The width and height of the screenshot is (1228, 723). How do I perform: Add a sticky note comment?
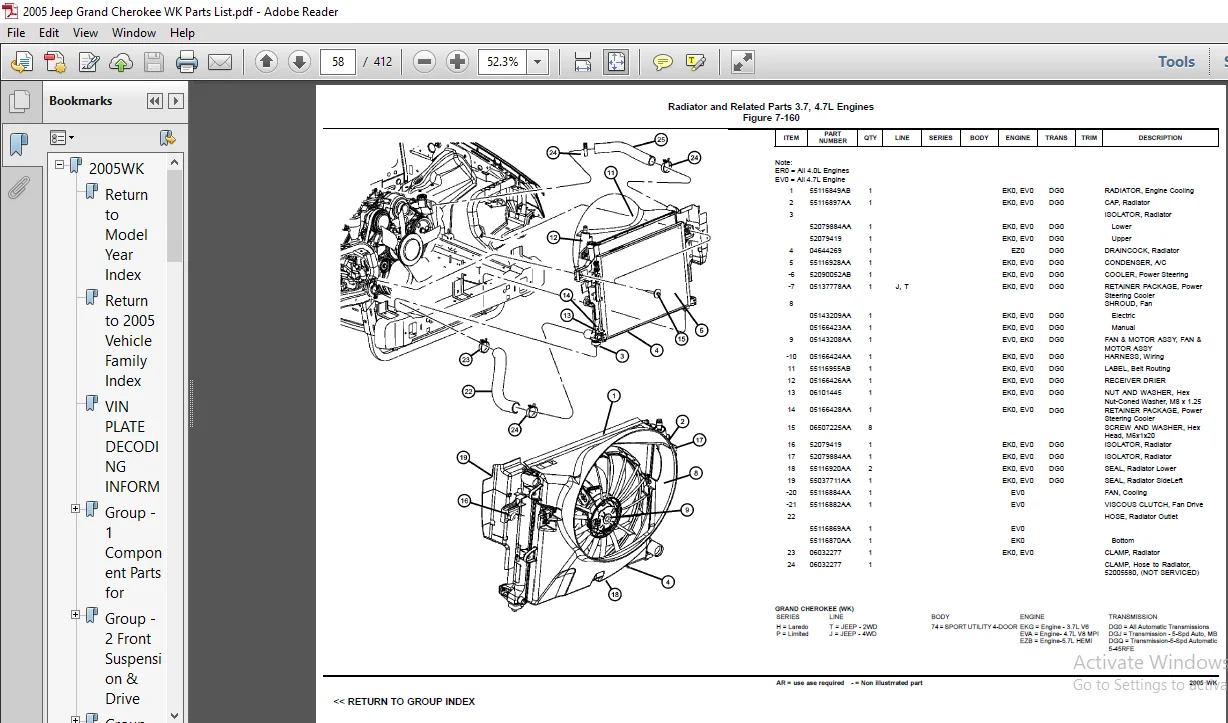click(662, 62)
